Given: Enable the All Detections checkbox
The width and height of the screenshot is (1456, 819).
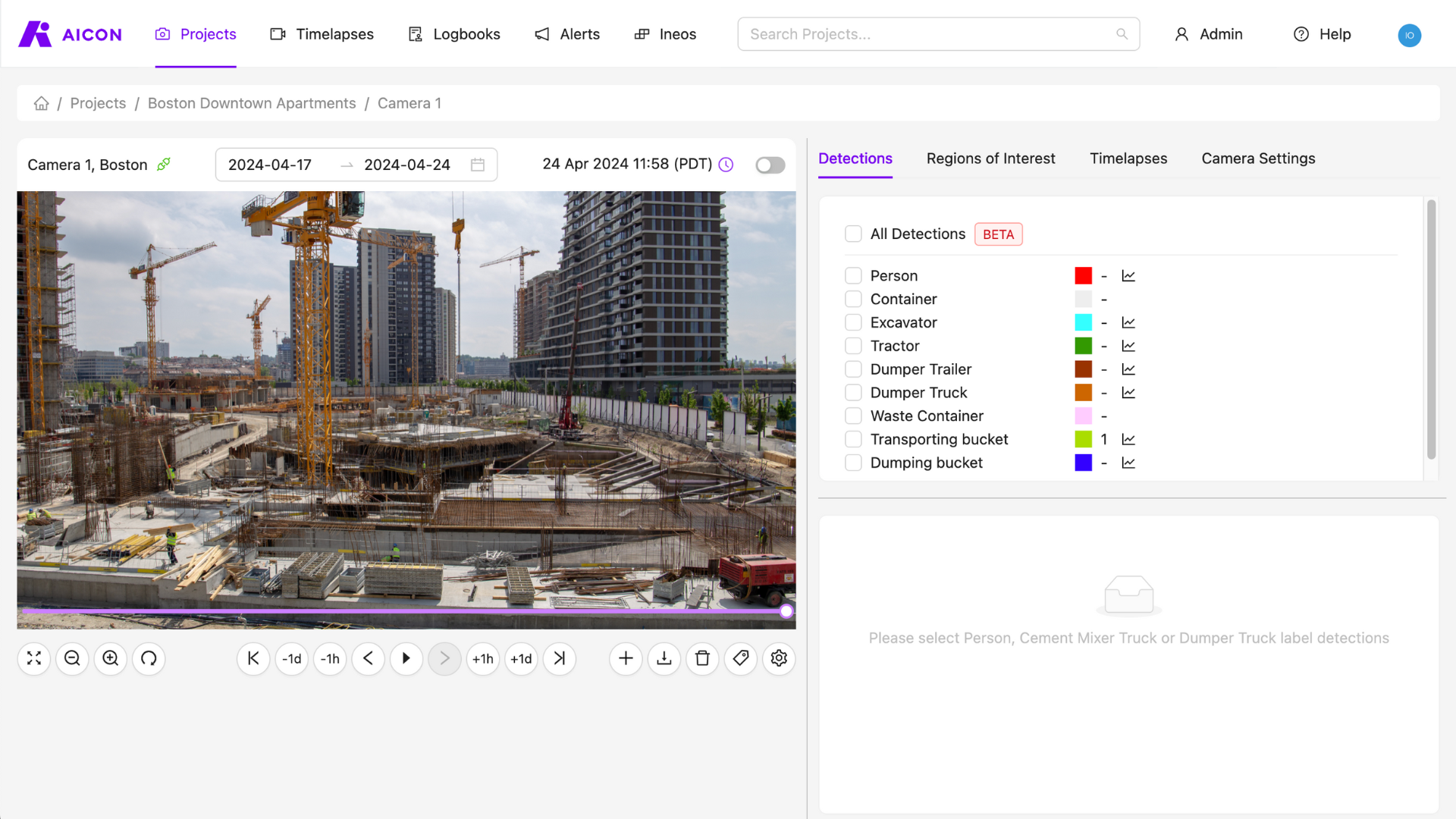Looking at the screenshot, I should coord(853,234).
